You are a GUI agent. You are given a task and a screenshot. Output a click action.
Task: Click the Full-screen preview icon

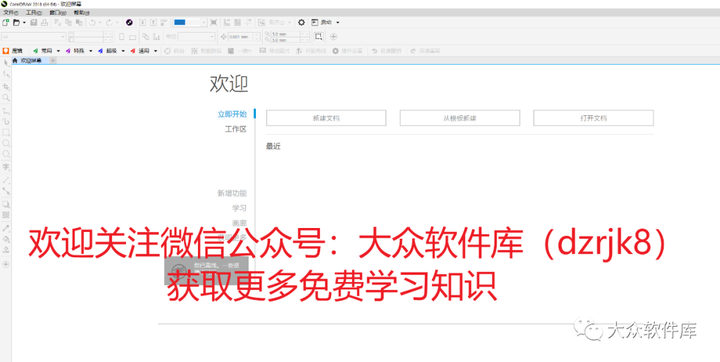coord(214,22)
